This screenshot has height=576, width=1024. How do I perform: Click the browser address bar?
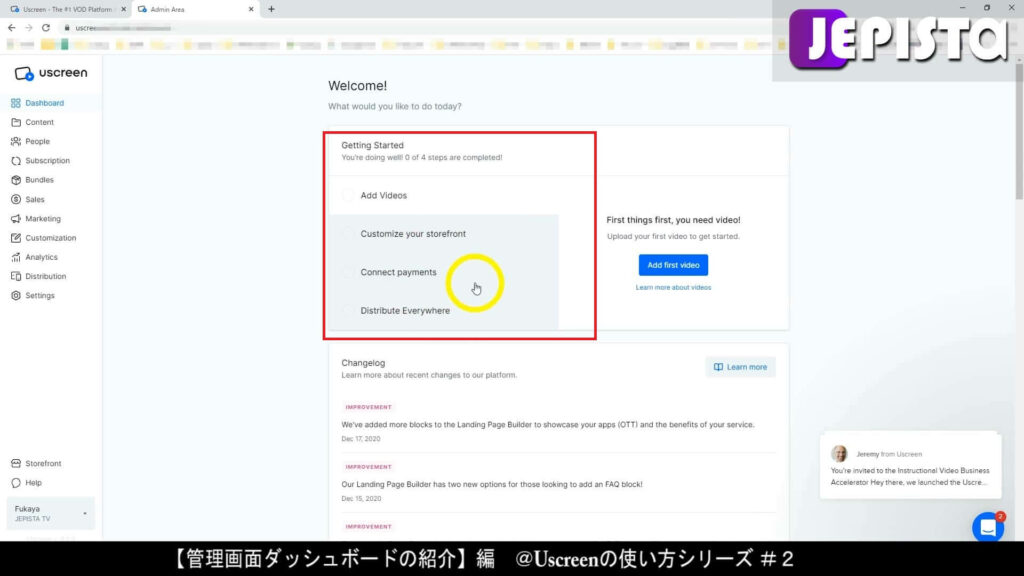tap(418, 28)
